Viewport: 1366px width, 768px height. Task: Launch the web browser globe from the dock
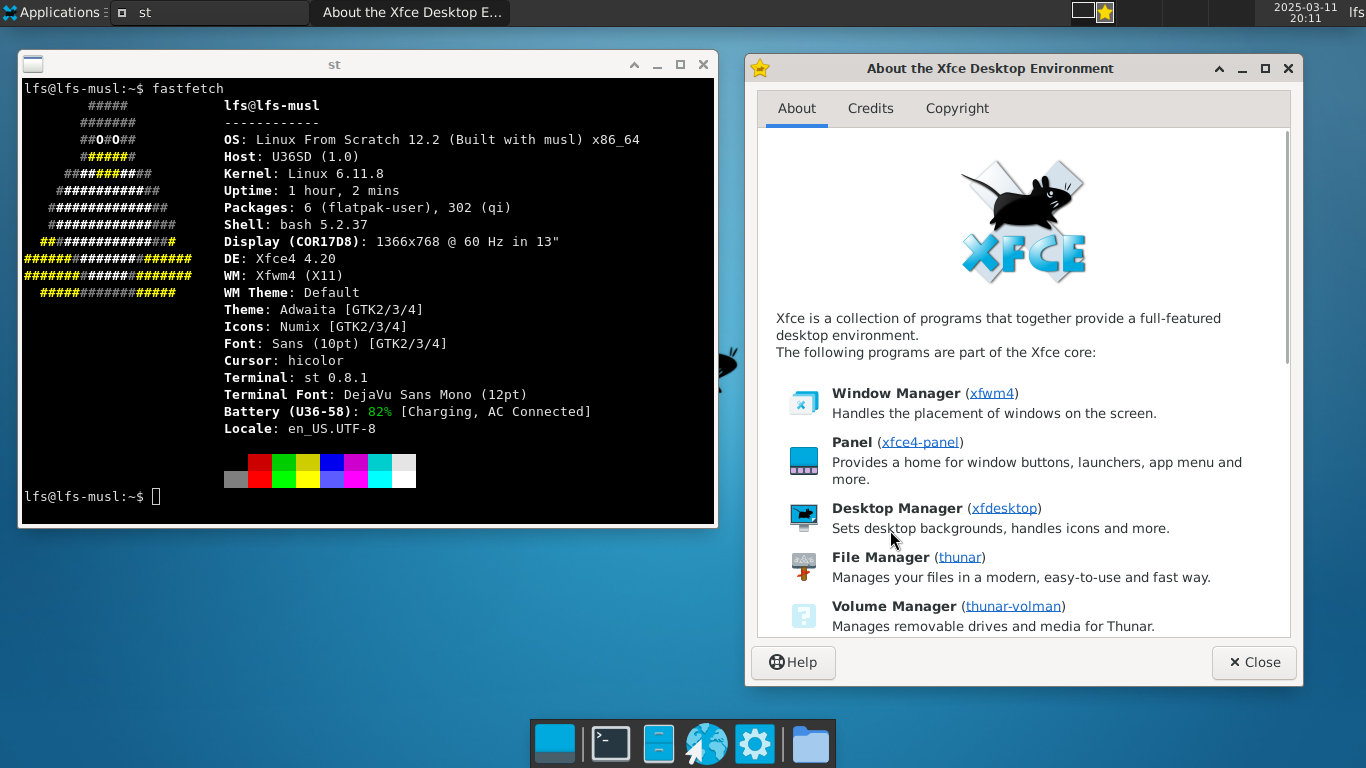(706, 744)
